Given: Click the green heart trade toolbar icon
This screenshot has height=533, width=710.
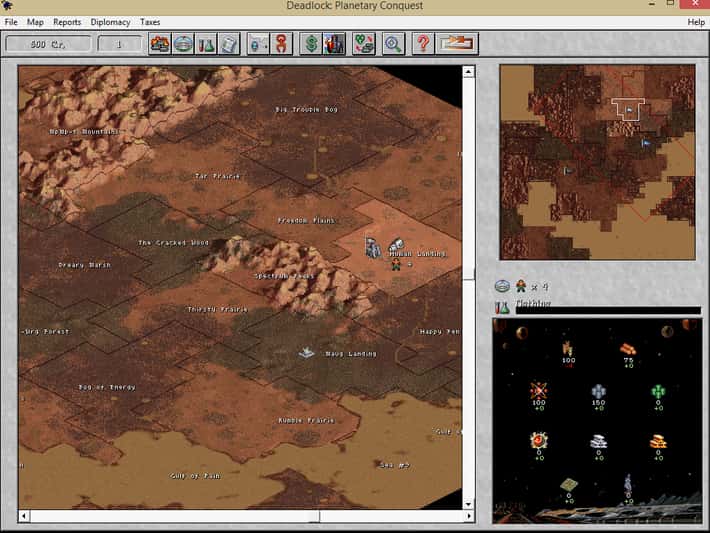Looking at the screenshot, I should 364,44.
